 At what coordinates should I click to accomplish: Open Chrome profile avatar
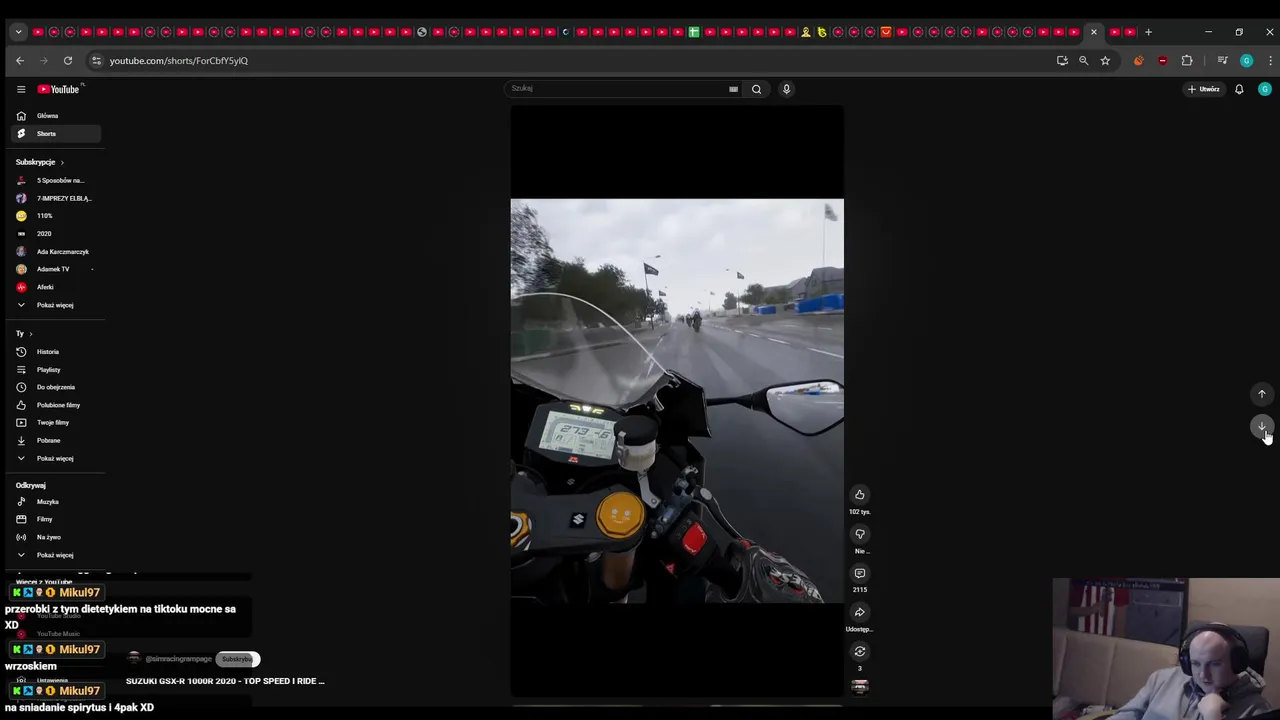pyautogui.click(x=1246, y=61)
